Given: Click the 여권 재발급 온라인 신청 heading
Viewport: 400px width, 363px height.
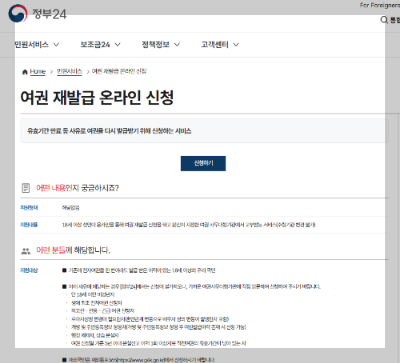Looking at the screenshot, I should tap(97, 97).
